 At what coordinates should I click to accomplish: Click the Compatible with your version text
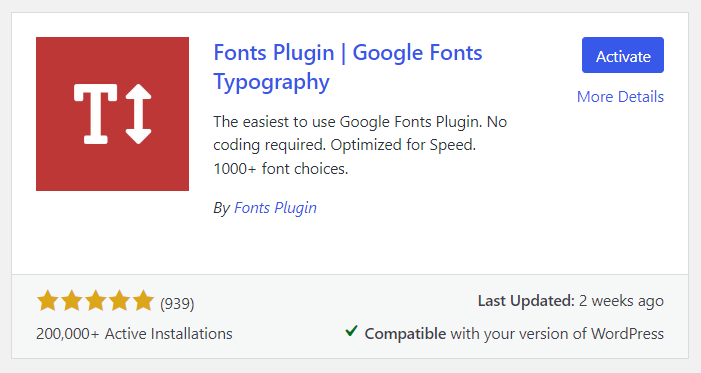pyautogui.click(x=514, y=334)
